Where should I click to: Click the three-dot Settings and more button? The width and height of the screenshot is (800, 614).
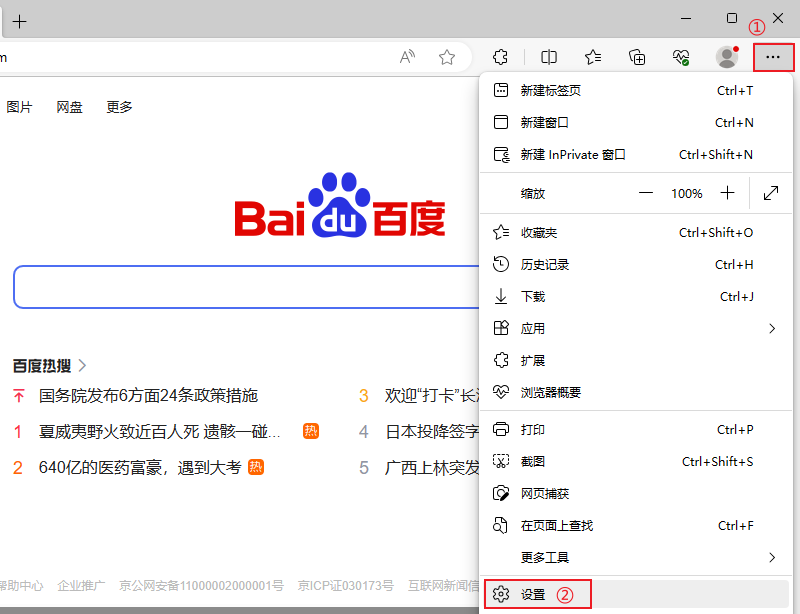773,57
